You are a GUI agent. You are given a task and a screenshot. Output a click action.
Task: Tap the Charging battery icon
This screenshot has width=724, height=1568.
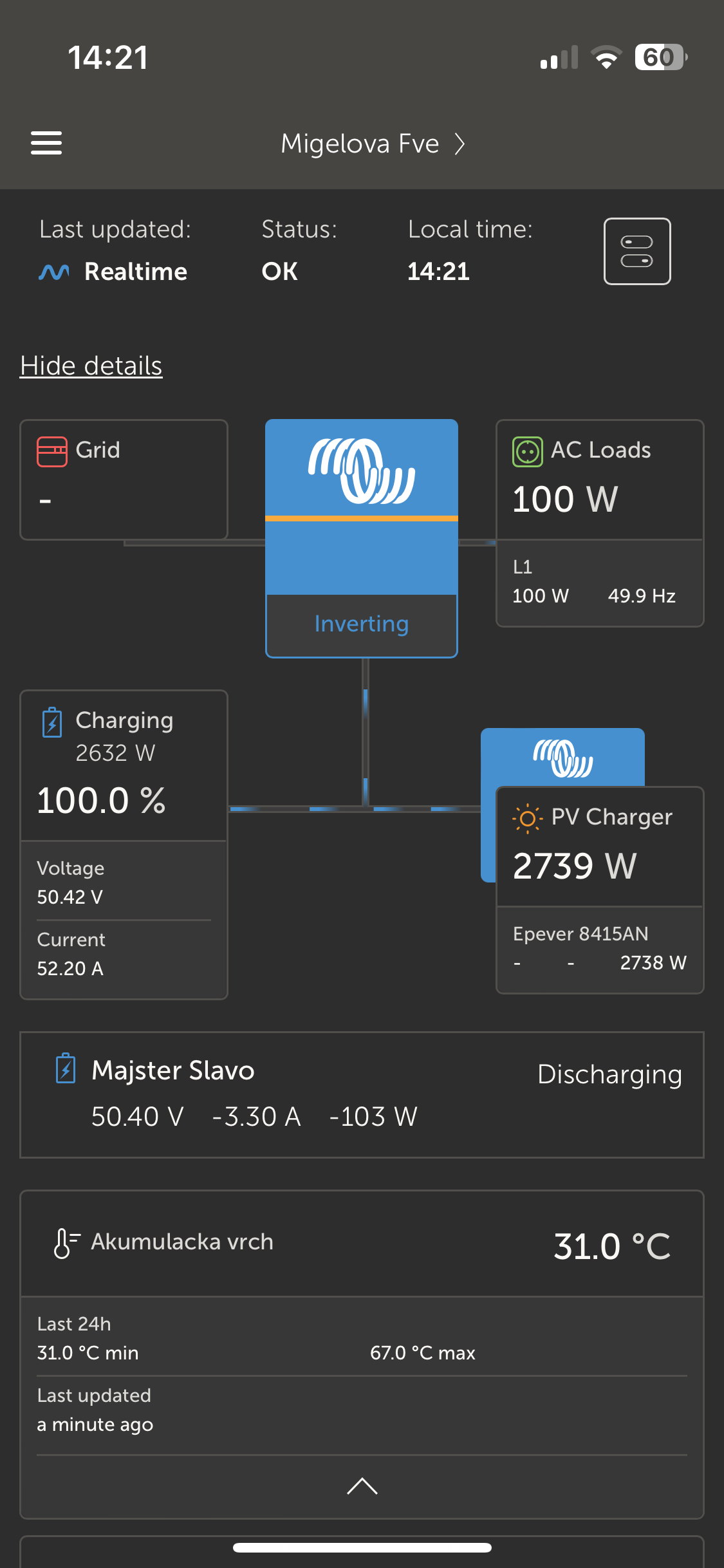click(x=52, y=722)
